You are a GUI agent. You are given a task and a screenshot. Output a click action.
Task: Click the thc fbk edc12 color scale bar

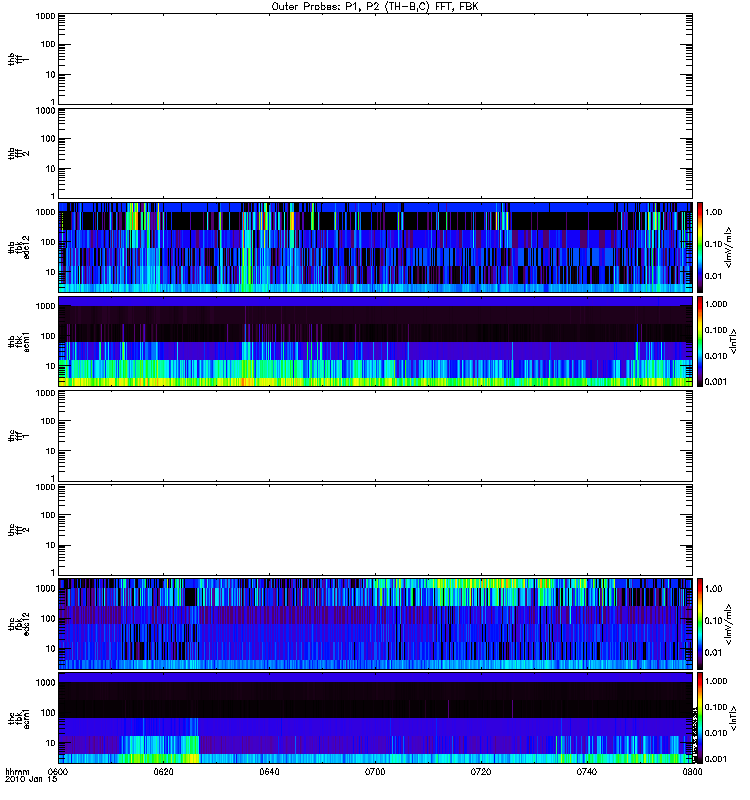point(699,623)
